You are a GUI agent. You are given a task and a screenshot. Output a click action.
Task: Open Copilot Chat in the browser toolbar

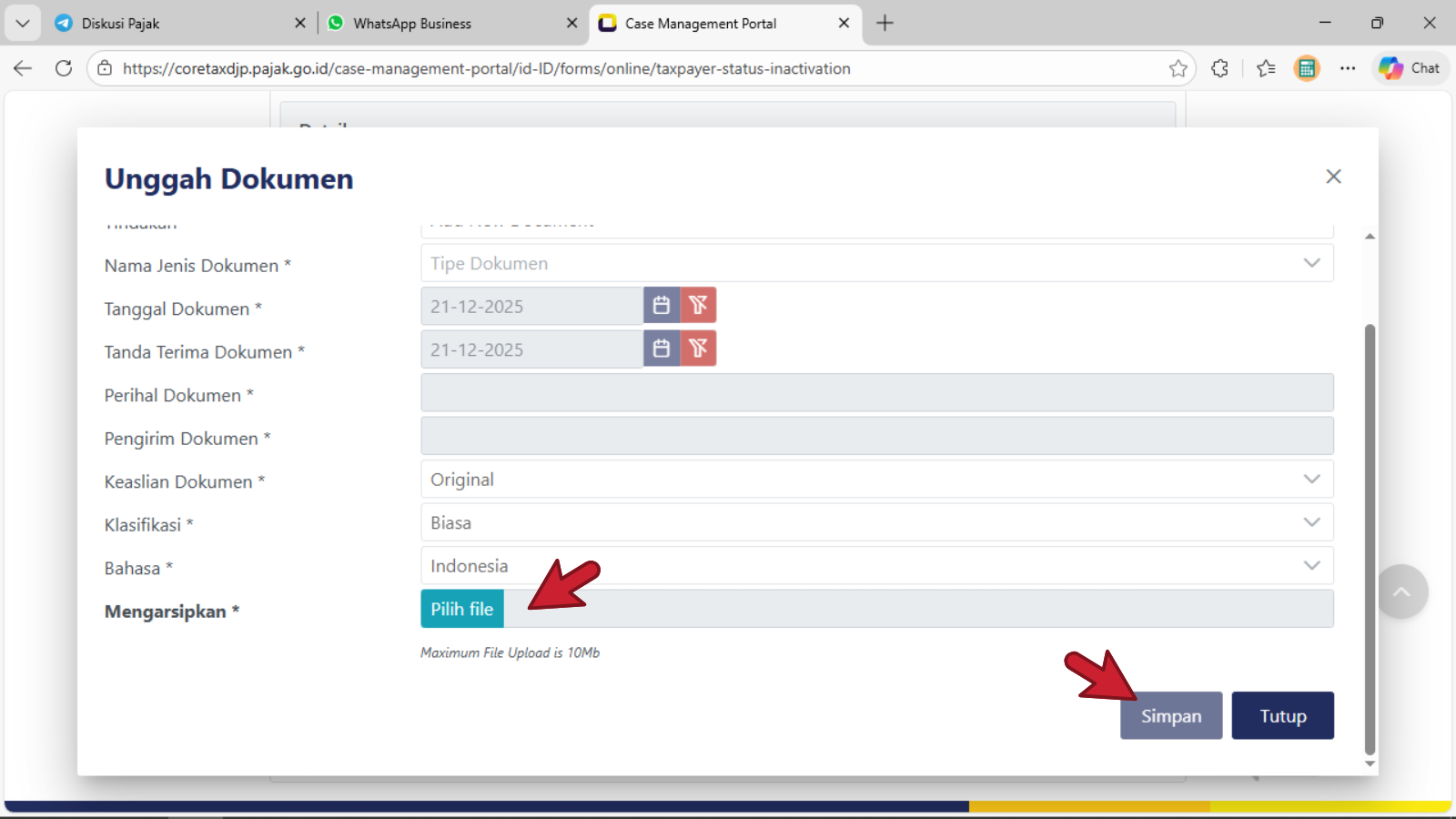click(x=1410, y=68)
